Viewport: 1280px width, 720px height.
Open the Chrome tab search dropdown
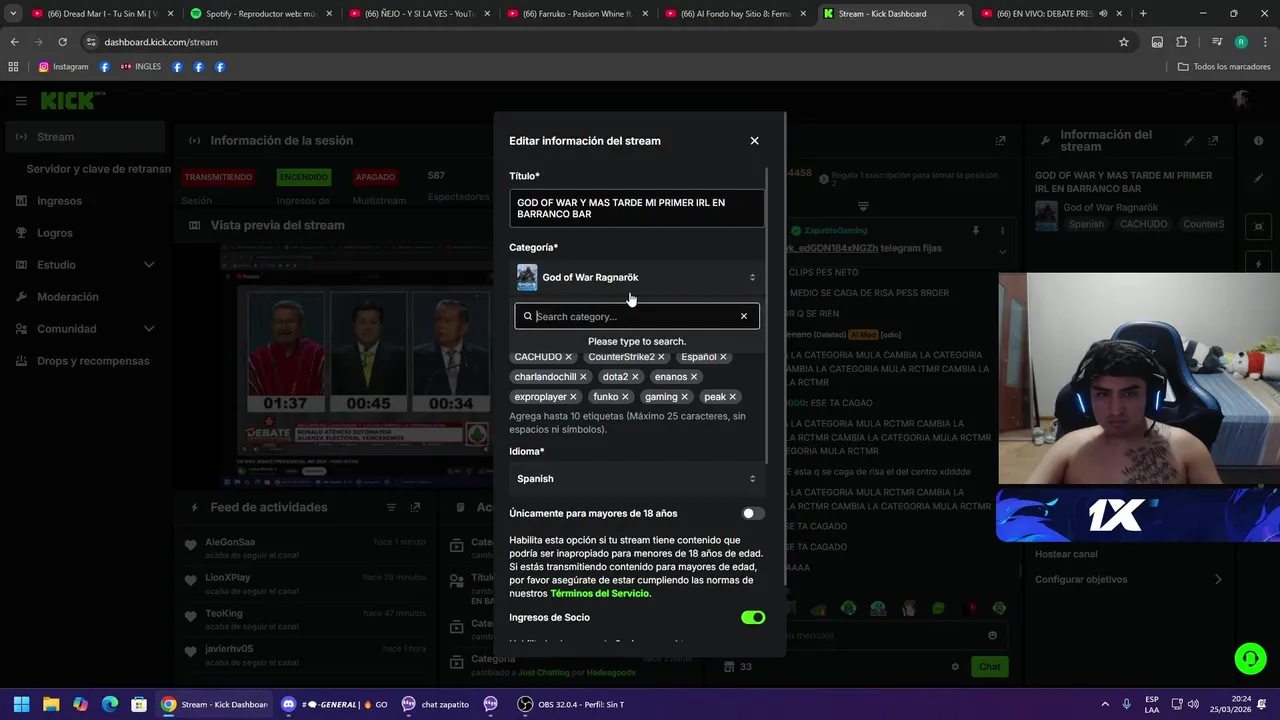point(13,14)
